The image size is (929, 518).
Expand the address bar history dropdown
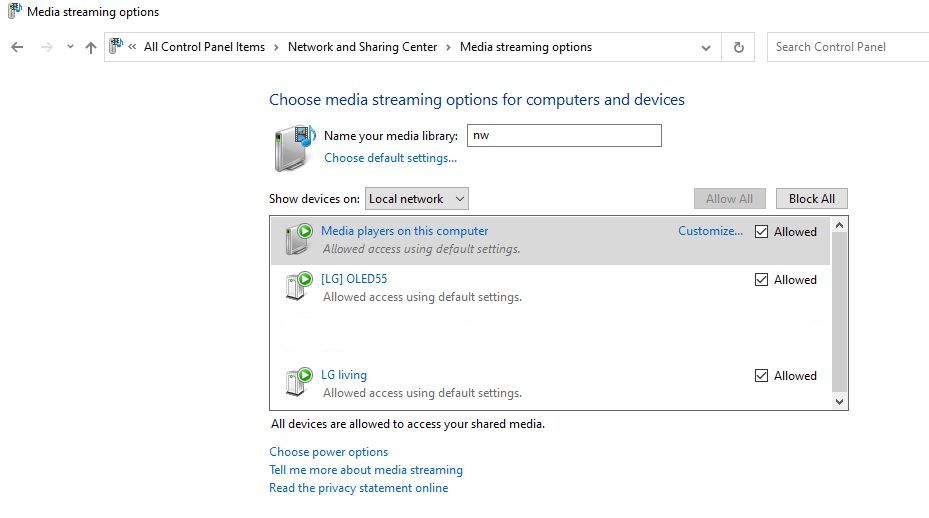(x=706, y=47)
